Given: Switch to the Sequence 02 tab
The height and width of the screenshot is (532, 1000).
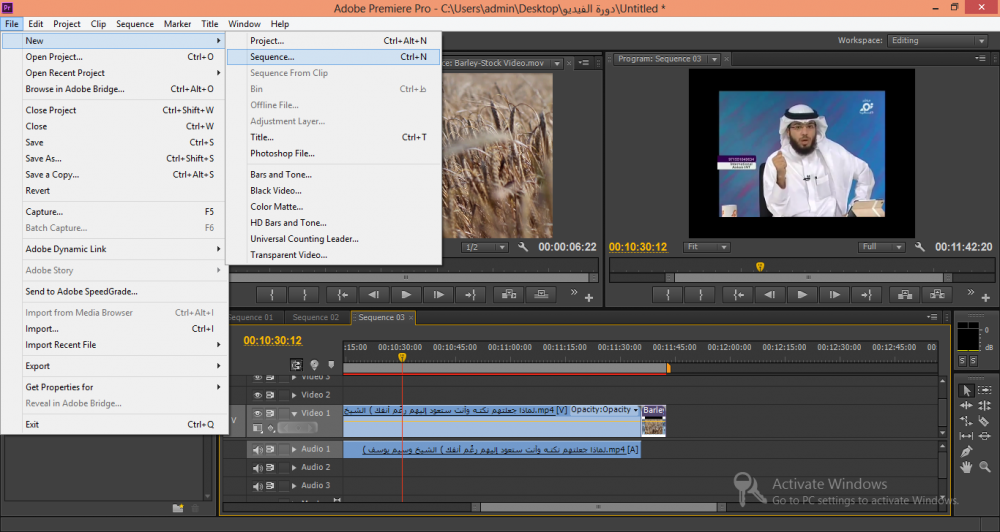Looking at the screenshot, I should pyautogui.click(x=315, y=317).
